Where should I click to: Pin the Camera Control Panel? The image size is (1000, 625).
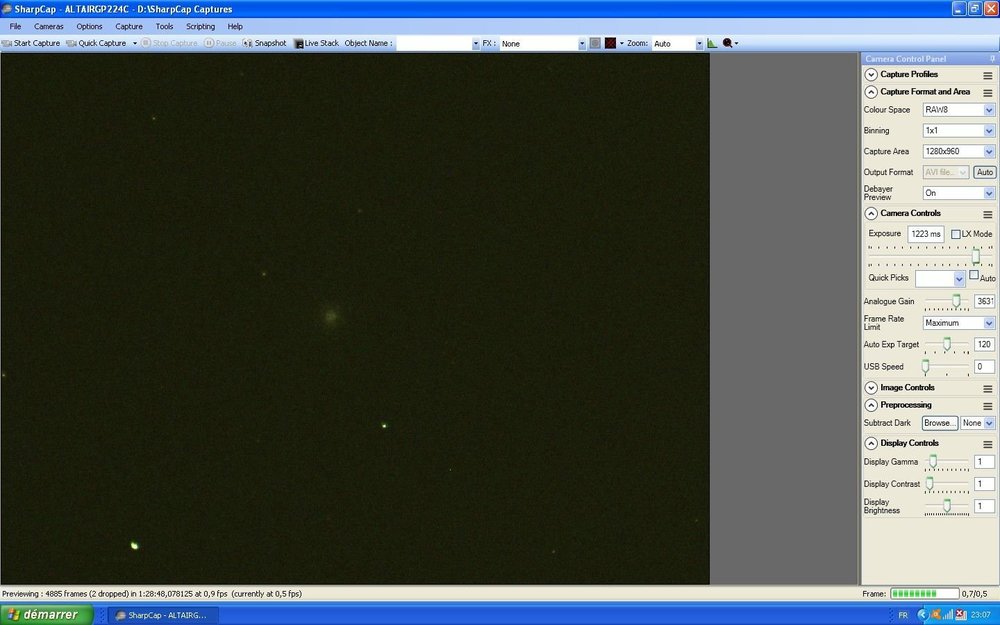(992, 59)
